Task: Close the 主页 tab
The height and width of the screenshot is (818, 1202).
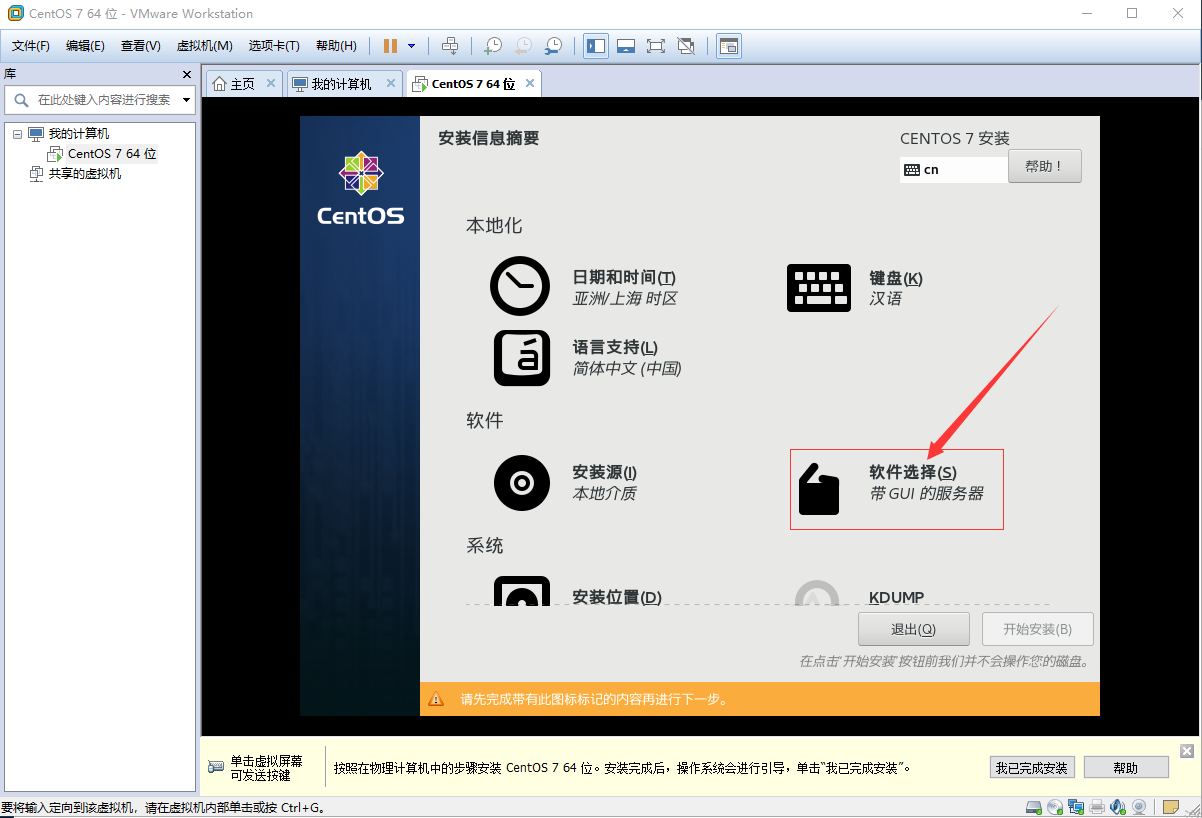Action: point(271,83)
